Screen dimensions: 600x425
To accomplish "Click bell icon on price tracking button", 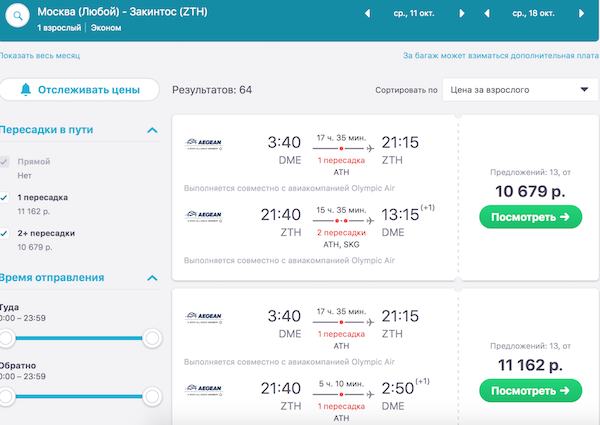I will coord(25,90).
